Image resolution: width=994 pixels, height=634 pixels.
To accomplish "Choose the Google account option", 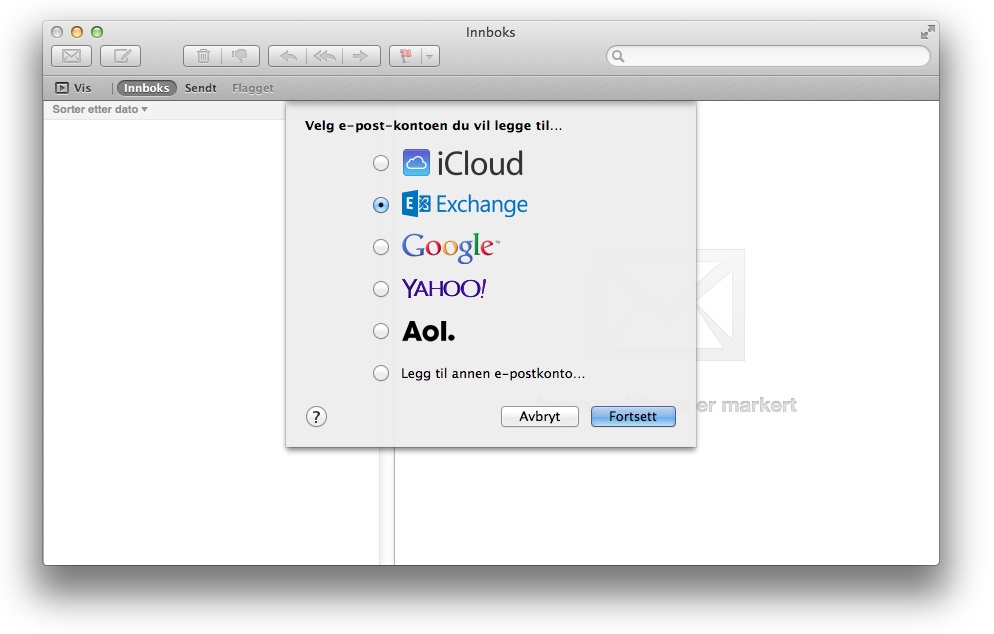I will [381, 247].
